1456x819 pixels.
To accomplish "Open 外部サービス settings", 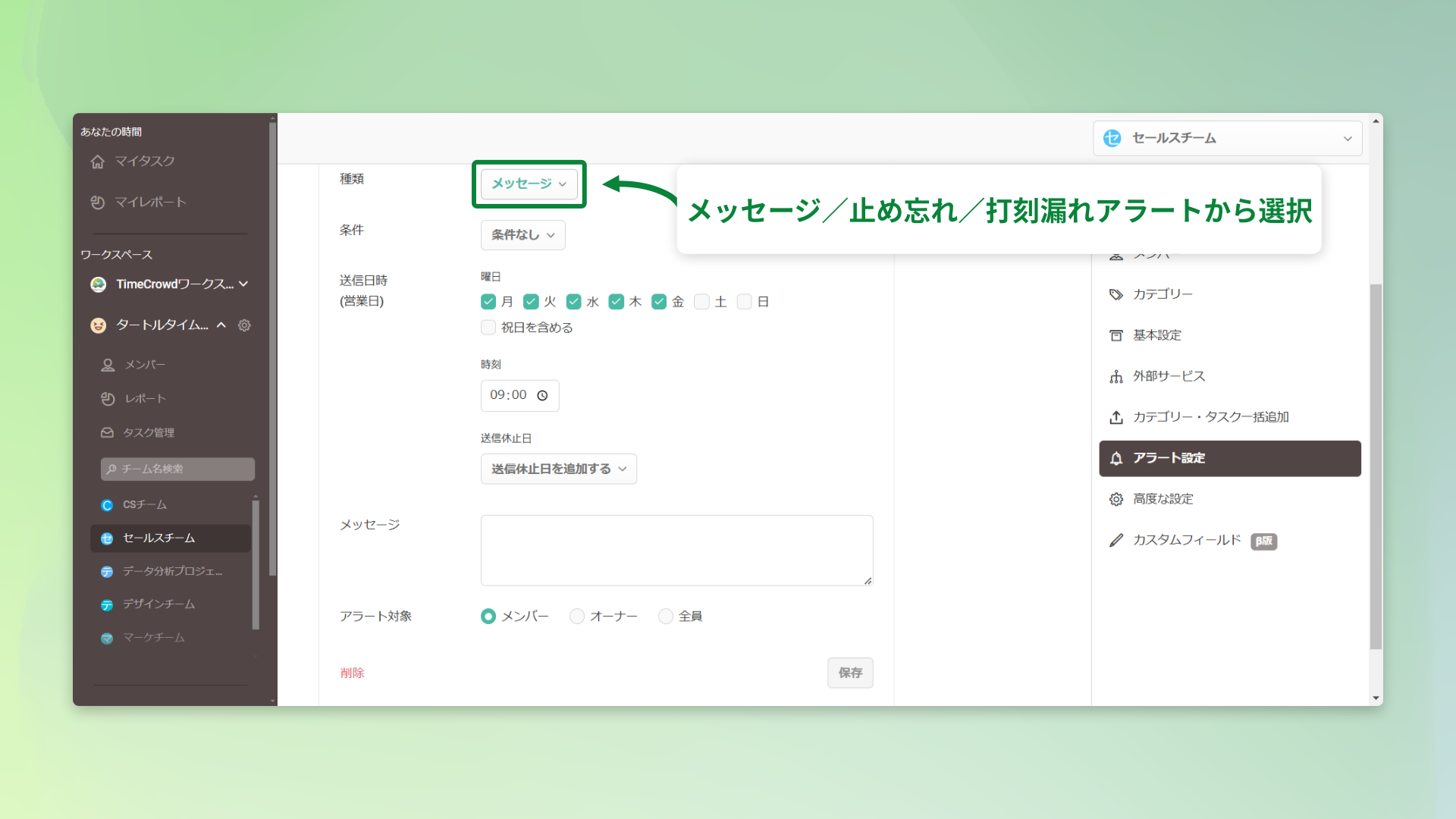I will tap(1168, 375).
